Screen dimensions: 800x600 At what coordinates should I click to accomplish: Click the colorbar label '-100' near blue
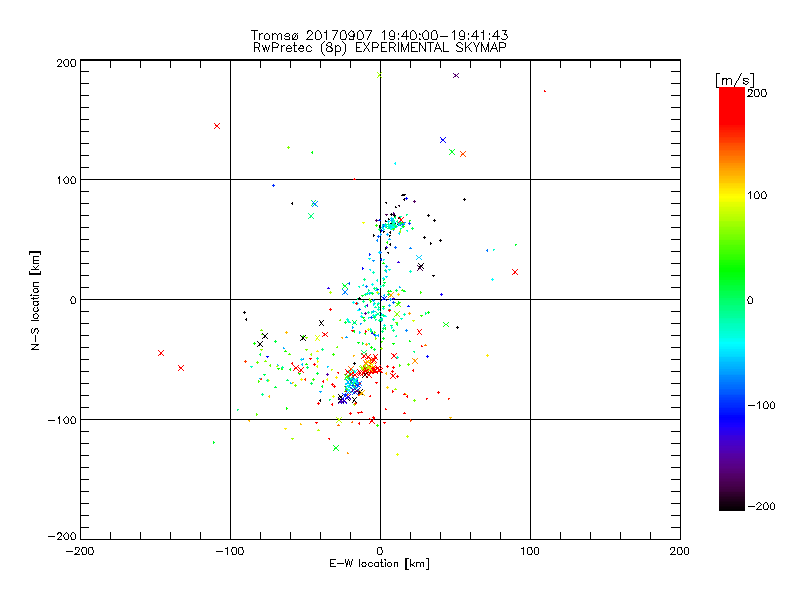point(761,406)
